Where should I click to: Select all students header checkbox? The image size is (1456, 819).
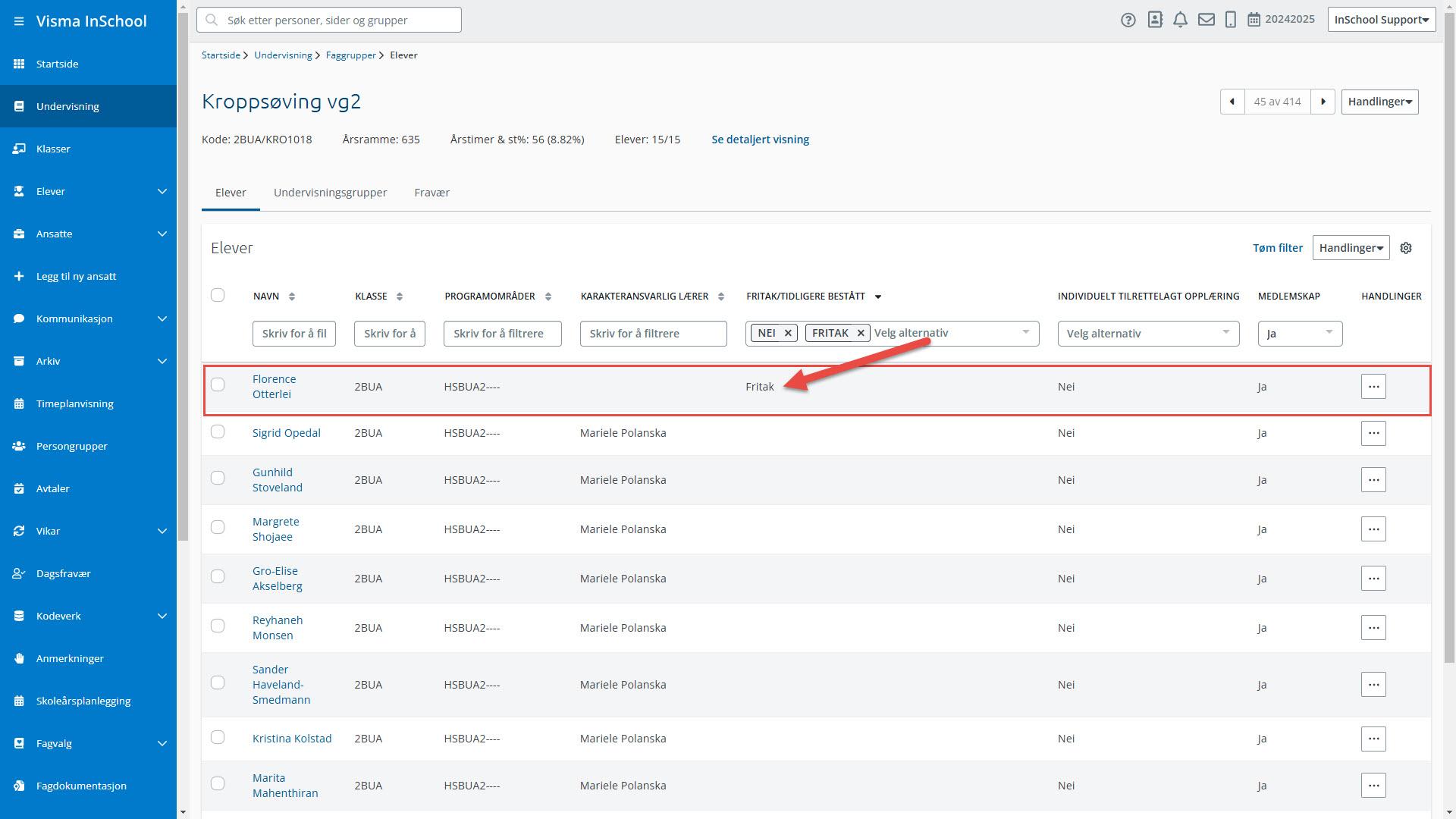(218, 295)
